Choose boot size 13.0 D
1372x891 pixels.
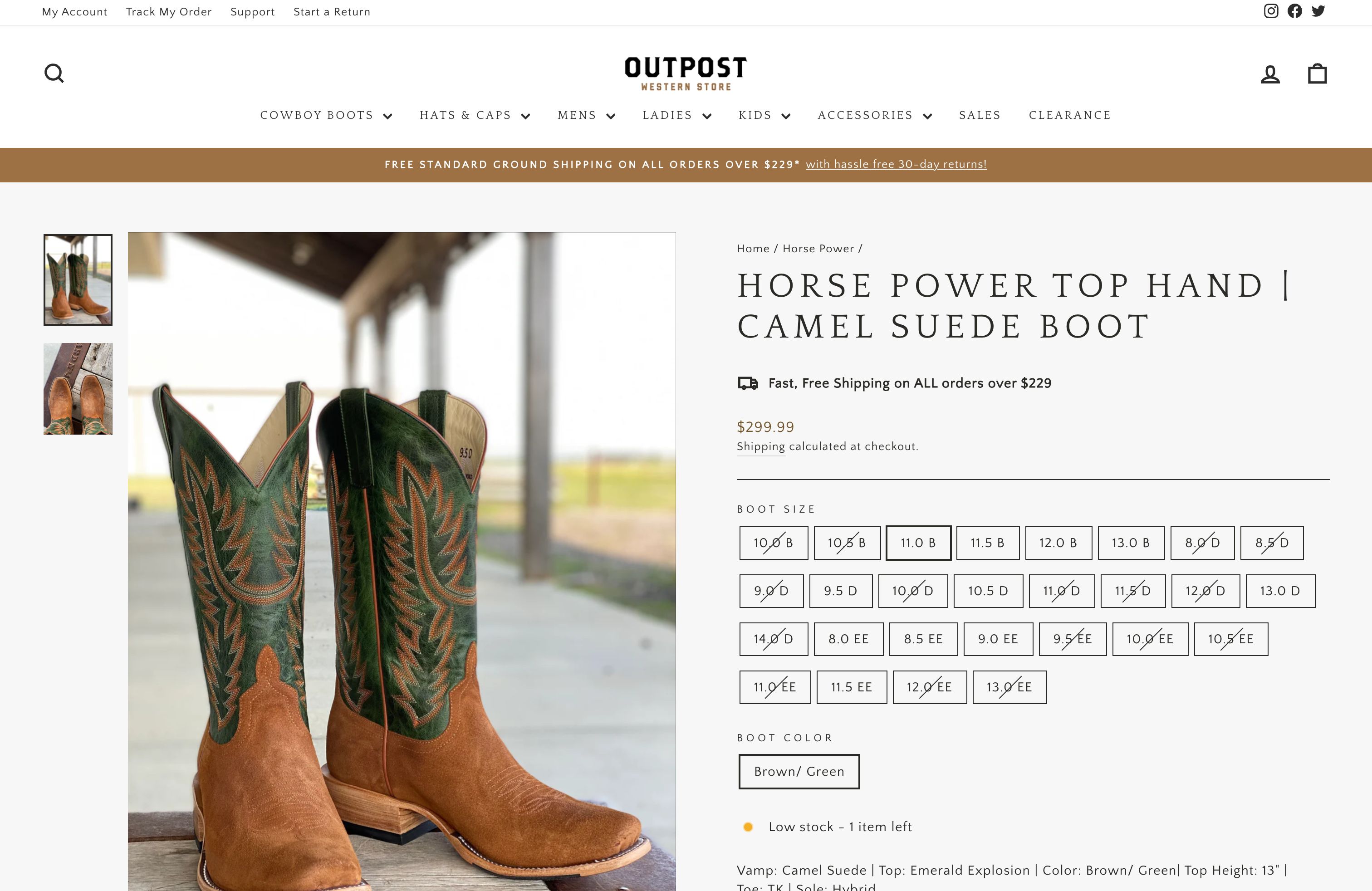[x=1280, y=591]
